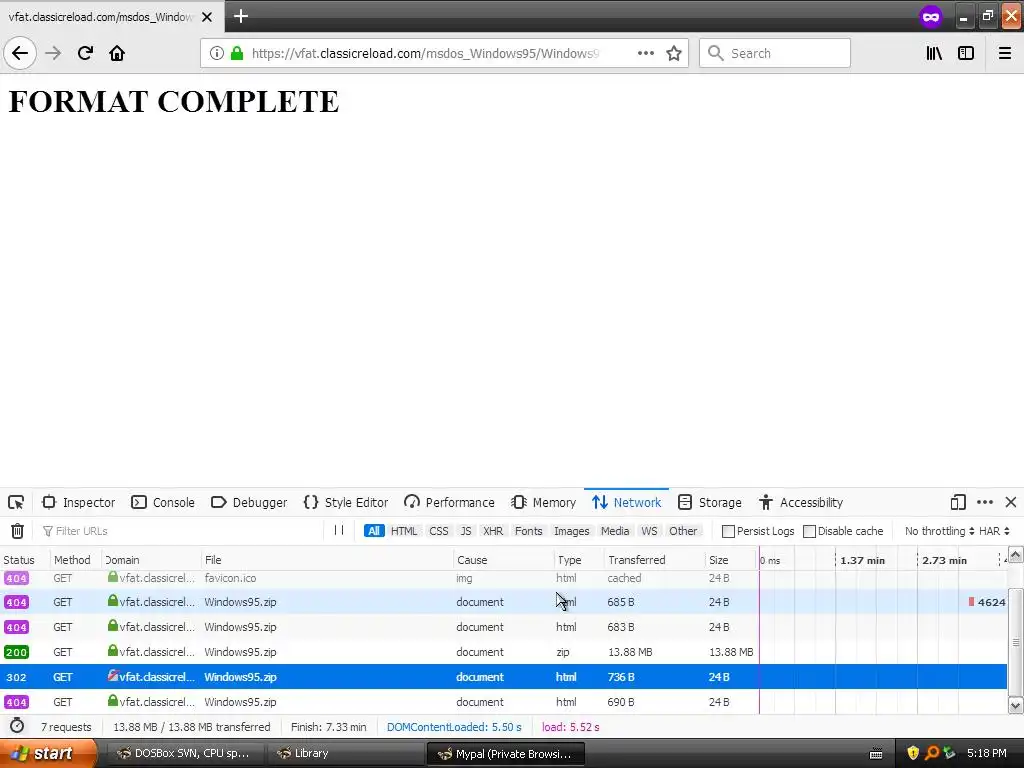Bookmark this page with the star icon
1024x768 pixels.
674,53
